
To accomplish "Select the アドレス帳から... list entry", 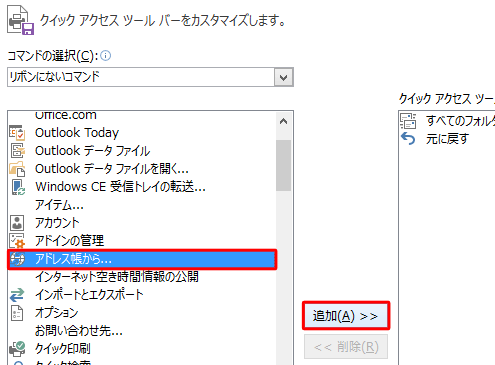I will point(142,259).
